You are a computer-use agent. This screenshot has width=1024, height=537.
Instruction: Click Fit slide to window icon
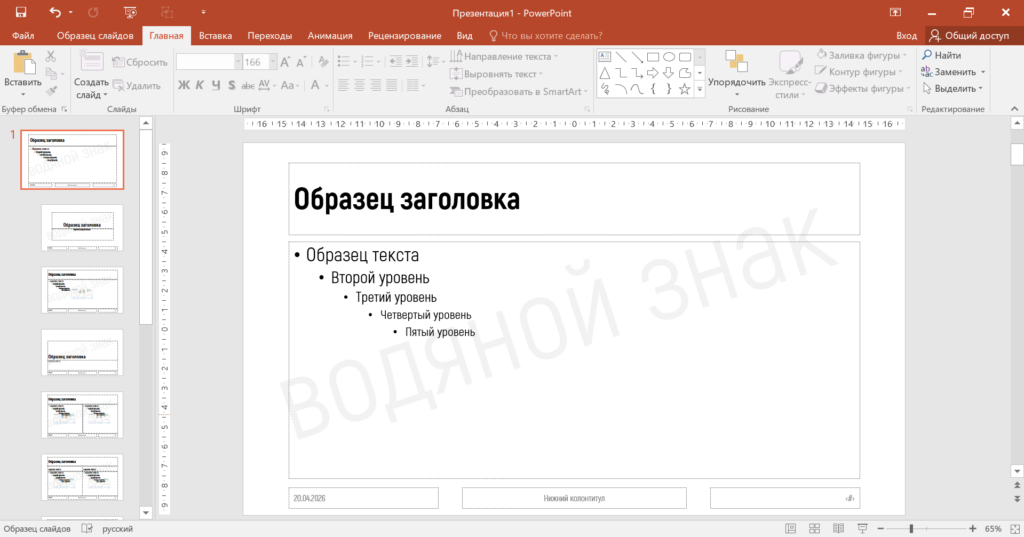coord(1014,529)
